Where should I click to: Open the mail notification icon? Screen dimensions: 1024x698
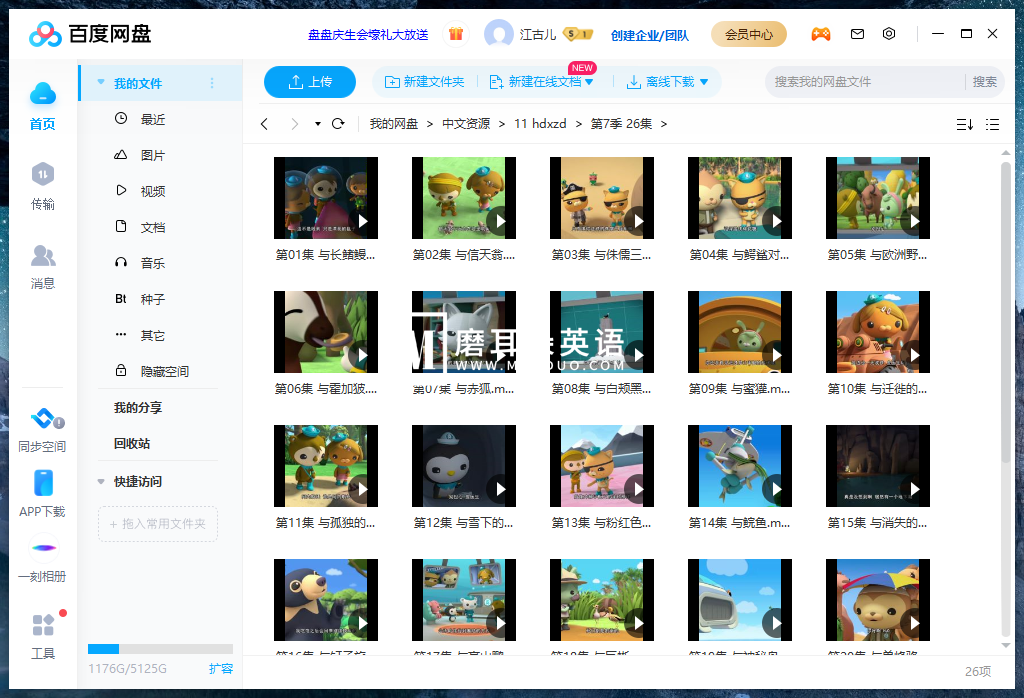click(x=857, y=33)
